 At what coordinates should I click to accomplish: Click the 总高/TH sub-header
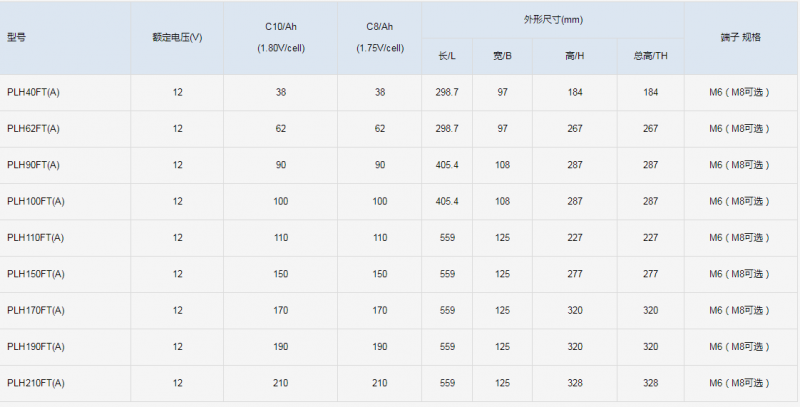point(650,55)
